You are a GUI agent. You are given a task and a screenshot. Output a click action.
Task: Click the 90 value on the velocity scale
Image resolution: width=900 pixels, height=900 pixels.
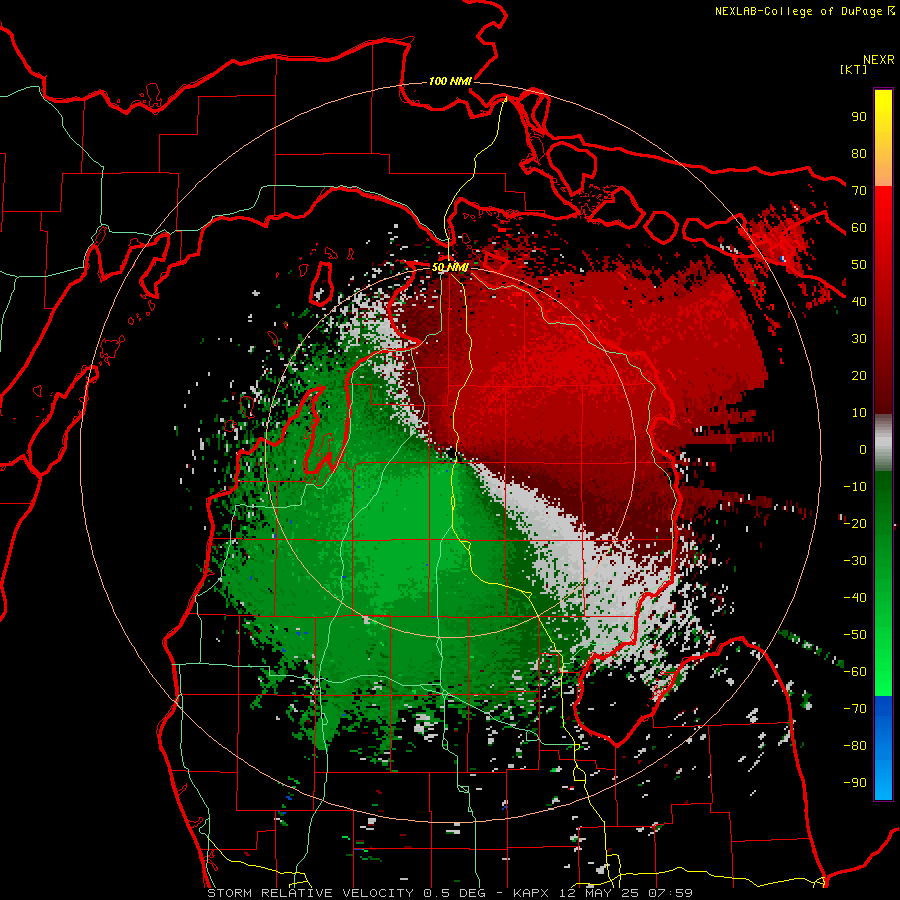point(859,117)
